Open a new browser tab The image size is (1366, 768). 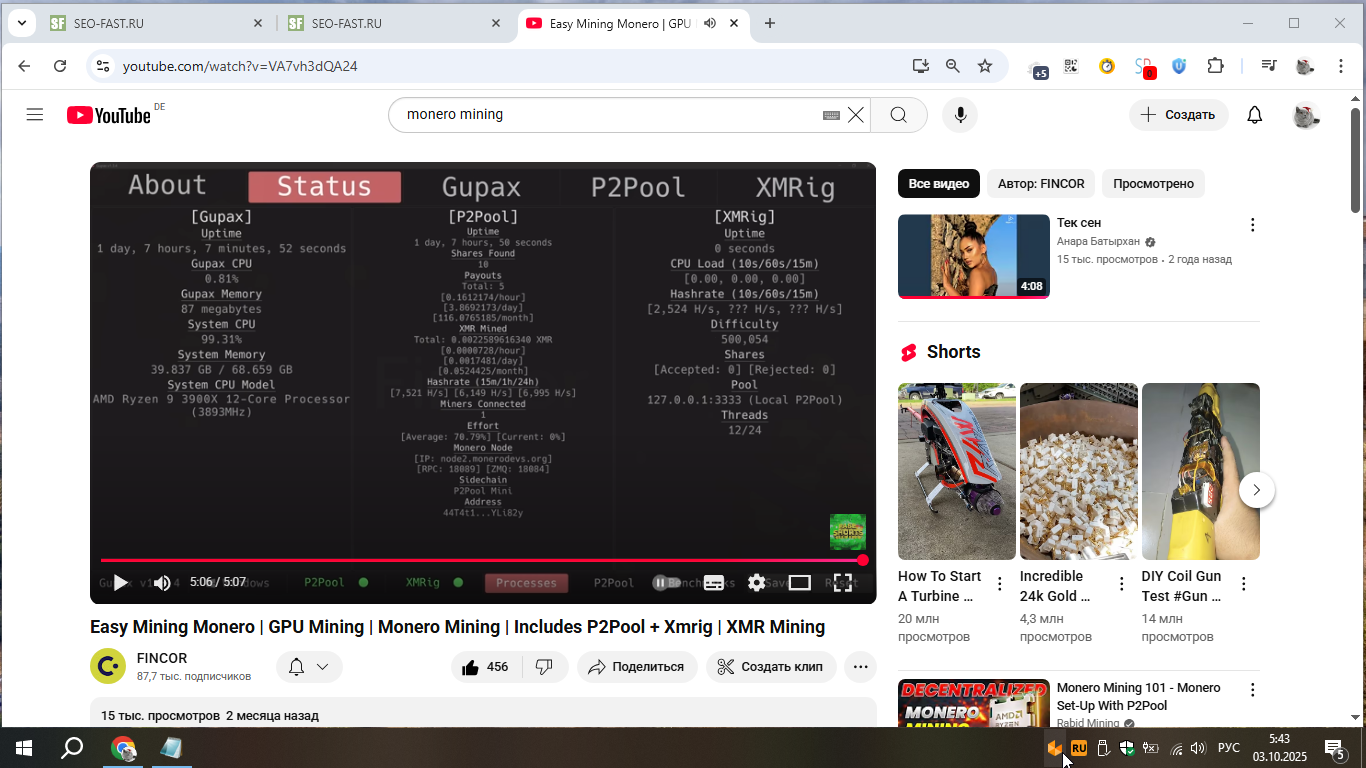click(x=770, y=23)
